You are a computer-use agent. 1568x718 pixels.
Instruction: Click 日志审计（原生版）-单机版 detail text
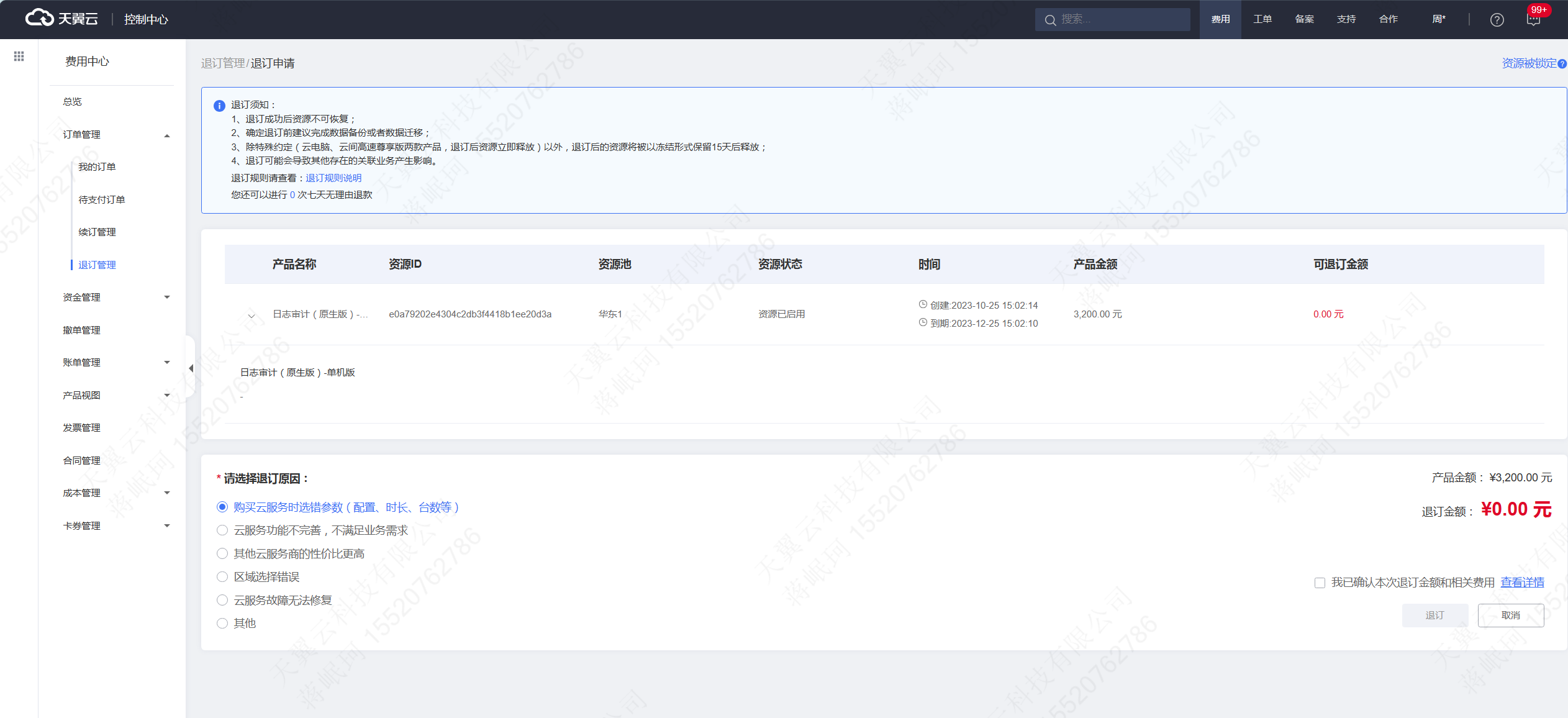(x=297, y=372)
